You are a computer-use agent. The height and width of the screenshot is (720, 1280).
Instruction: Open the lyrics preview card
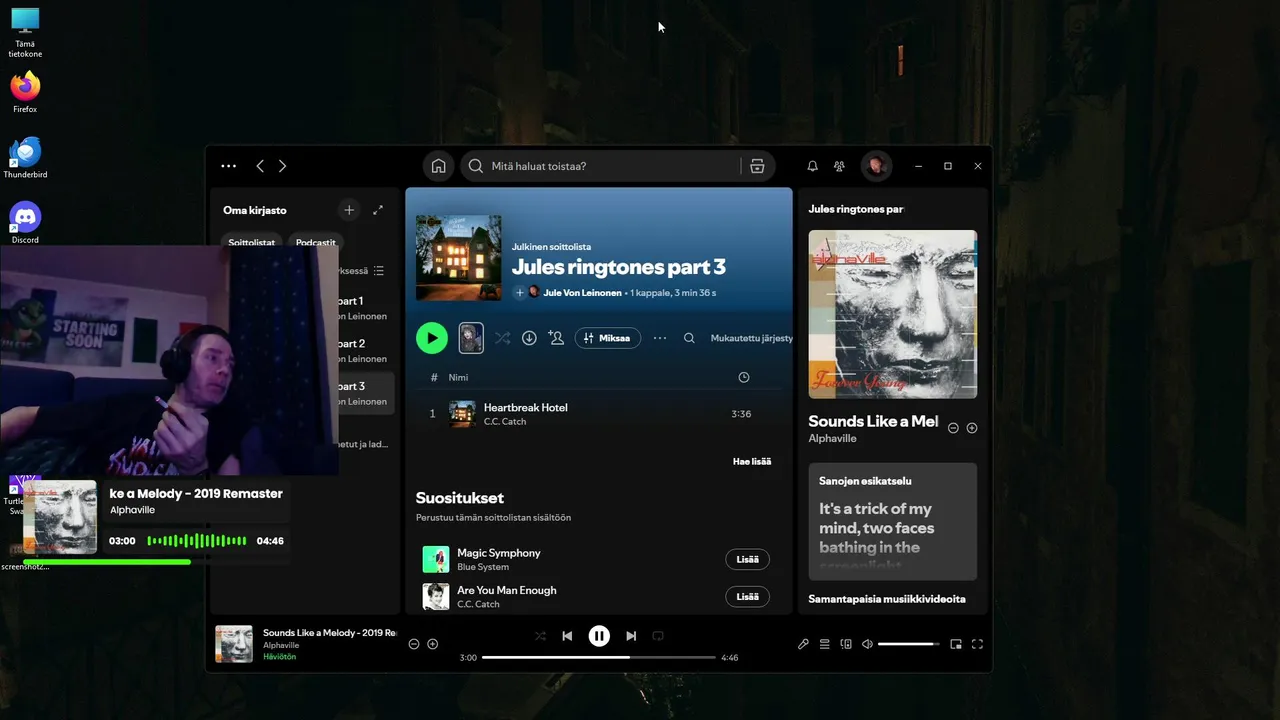pos(893,521)
